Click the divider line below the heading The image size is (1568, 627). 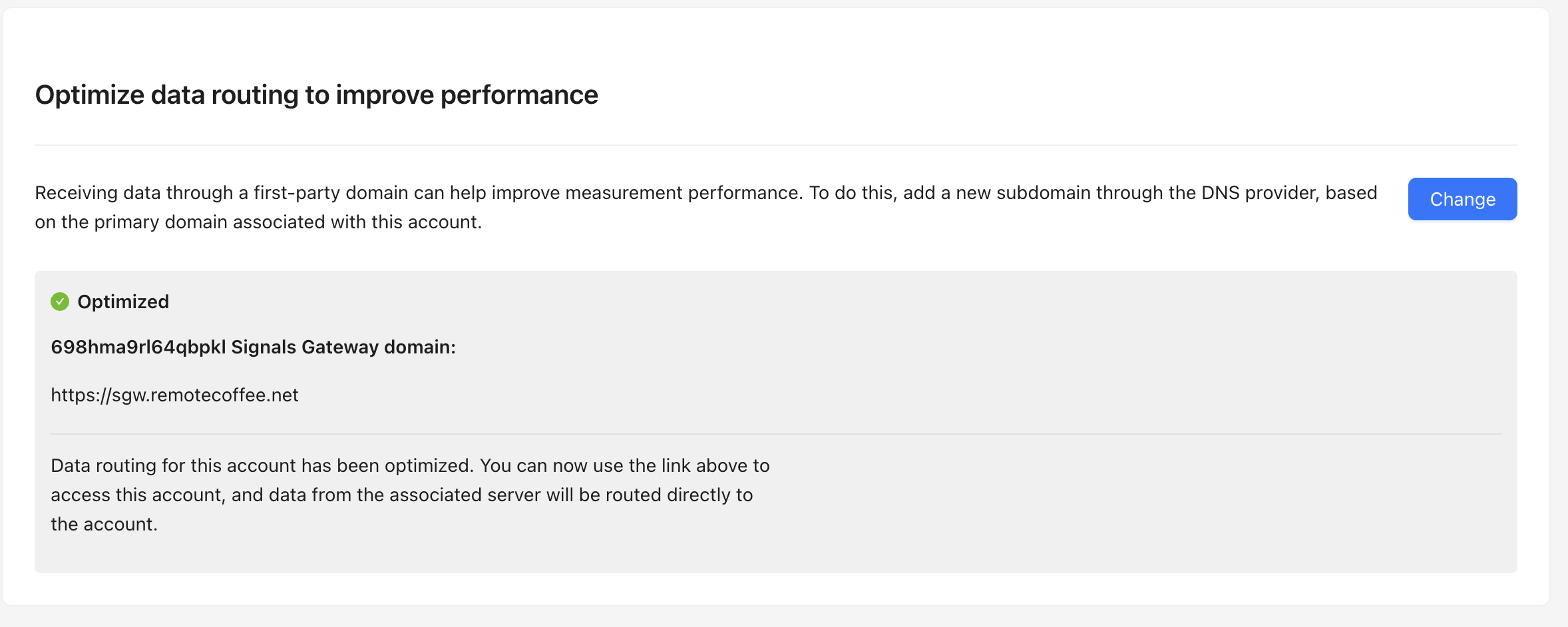tap(775, 145)
